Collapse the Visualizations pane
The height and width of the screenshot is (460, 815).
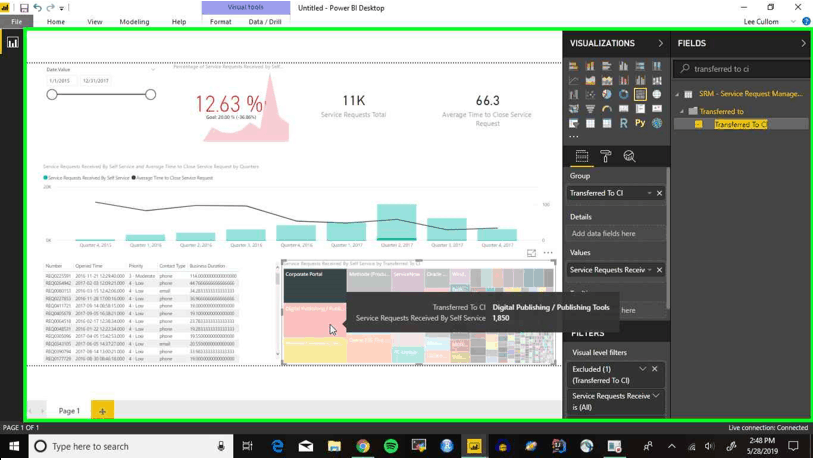[x=661, y=44]
